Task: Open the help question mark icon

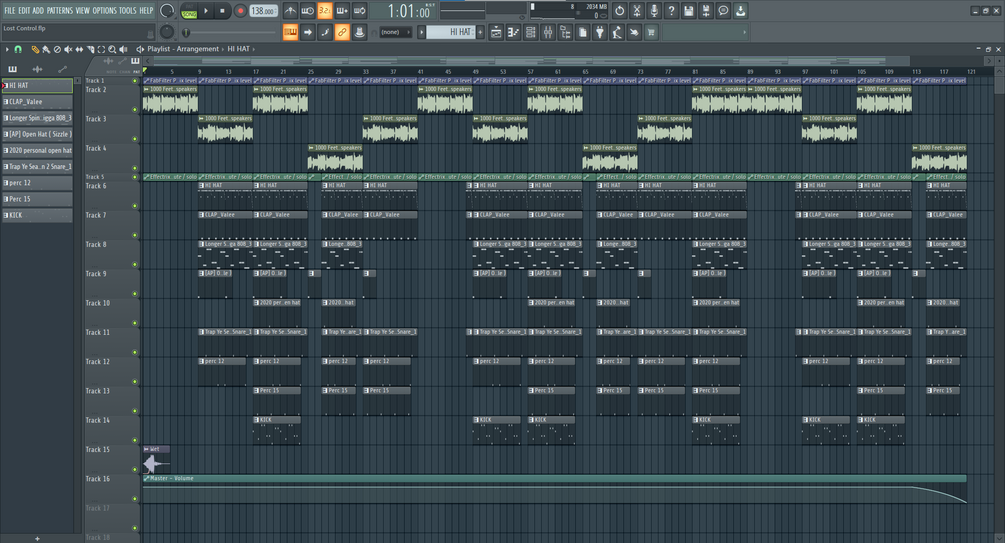Action: click(x=671, y=11)
